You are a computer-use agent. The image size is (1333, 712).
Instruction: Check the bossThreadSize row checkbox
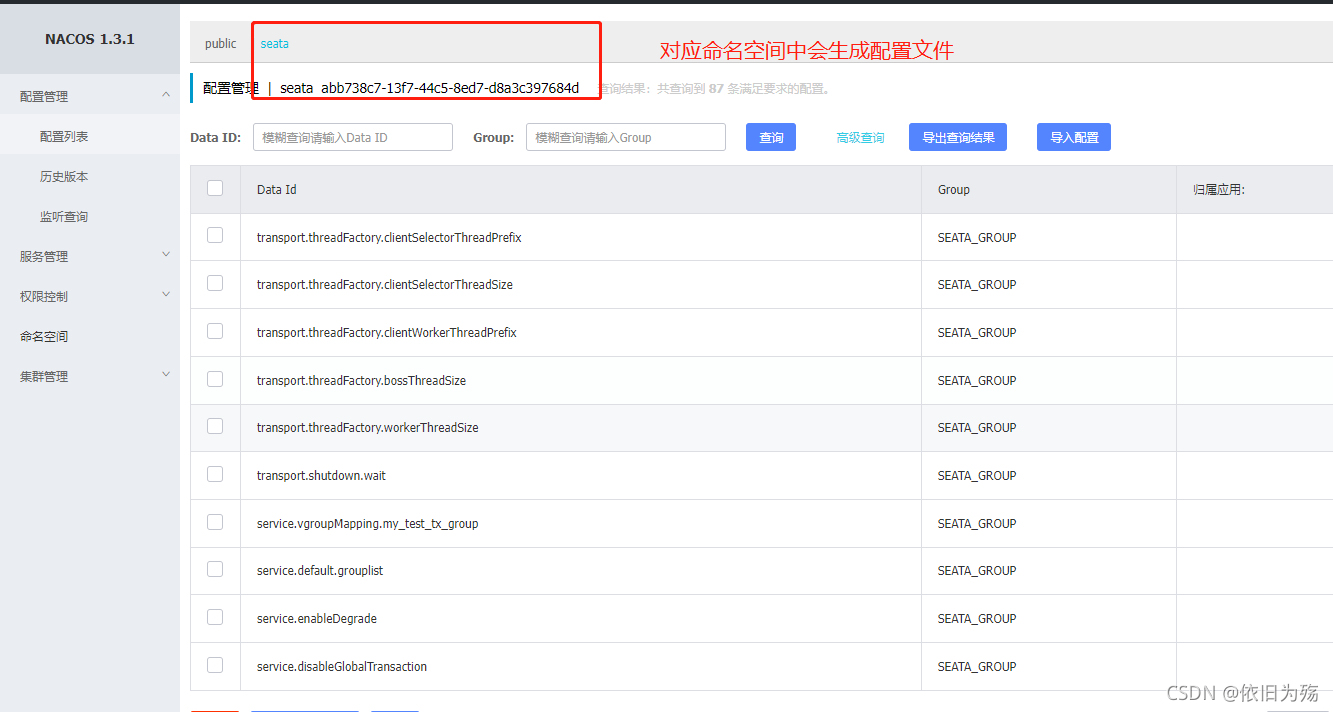(215, 379)
